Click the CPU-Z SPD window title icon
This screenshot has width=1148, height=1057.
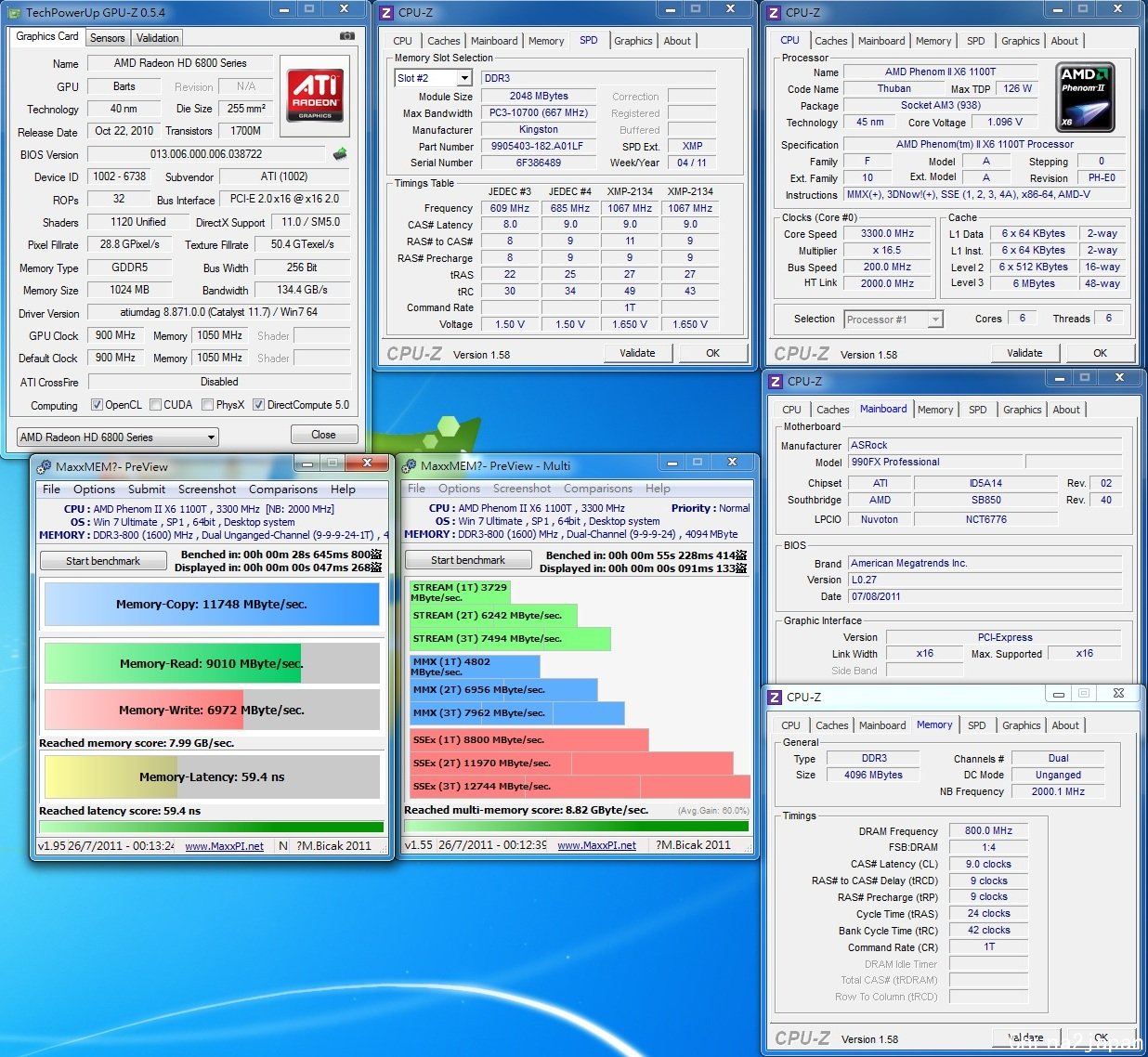[x=386, y=13]
